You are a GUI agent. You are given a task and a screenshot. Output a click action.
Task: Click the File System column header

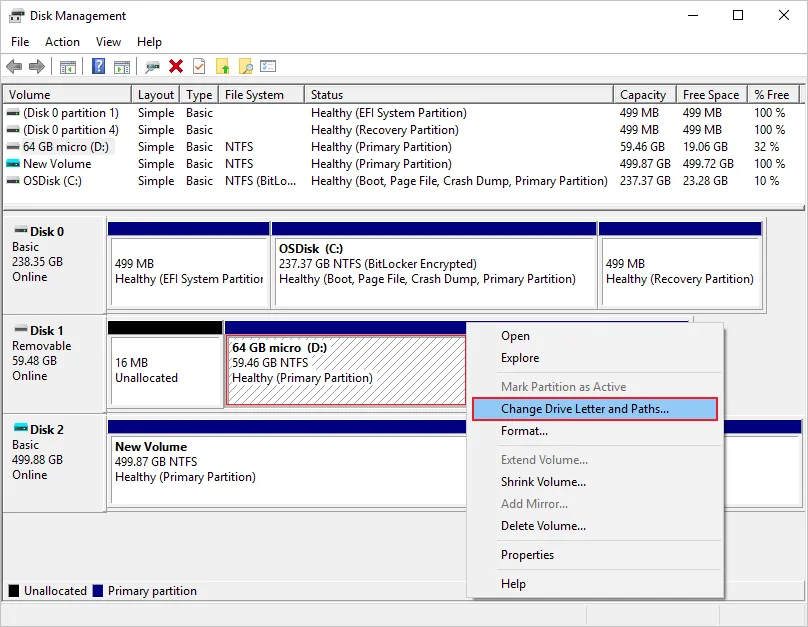pos(255,95)
